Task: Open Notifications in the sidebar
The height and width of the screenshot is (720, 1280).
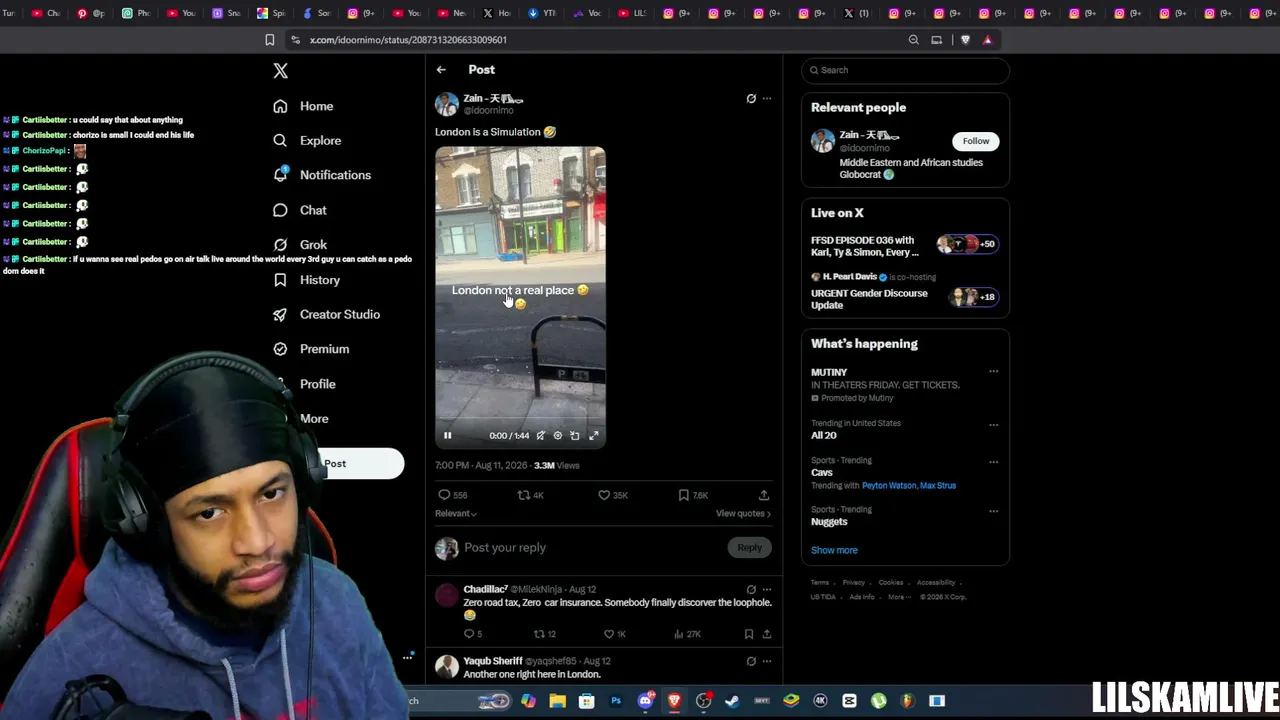Action: pyautogui.click(x=322, y=175)
